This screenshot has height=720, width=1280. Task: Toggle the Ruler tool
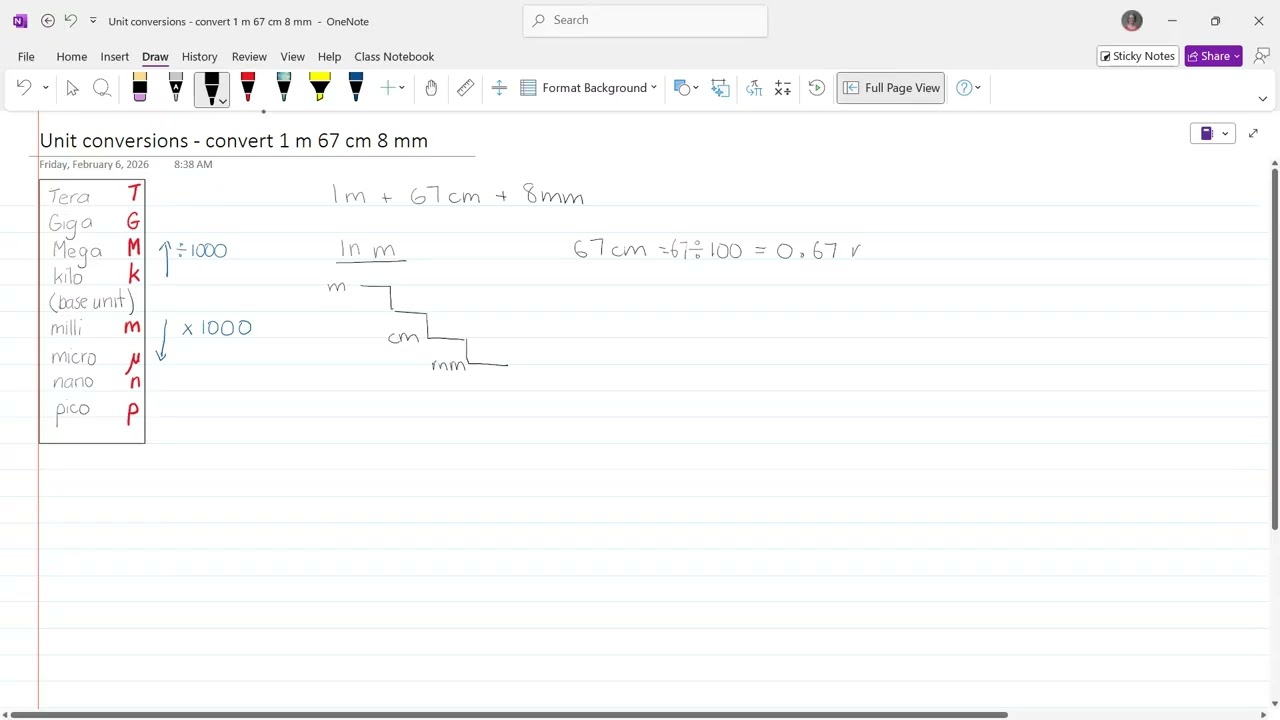pyautogui.click(x=466, y=88)
